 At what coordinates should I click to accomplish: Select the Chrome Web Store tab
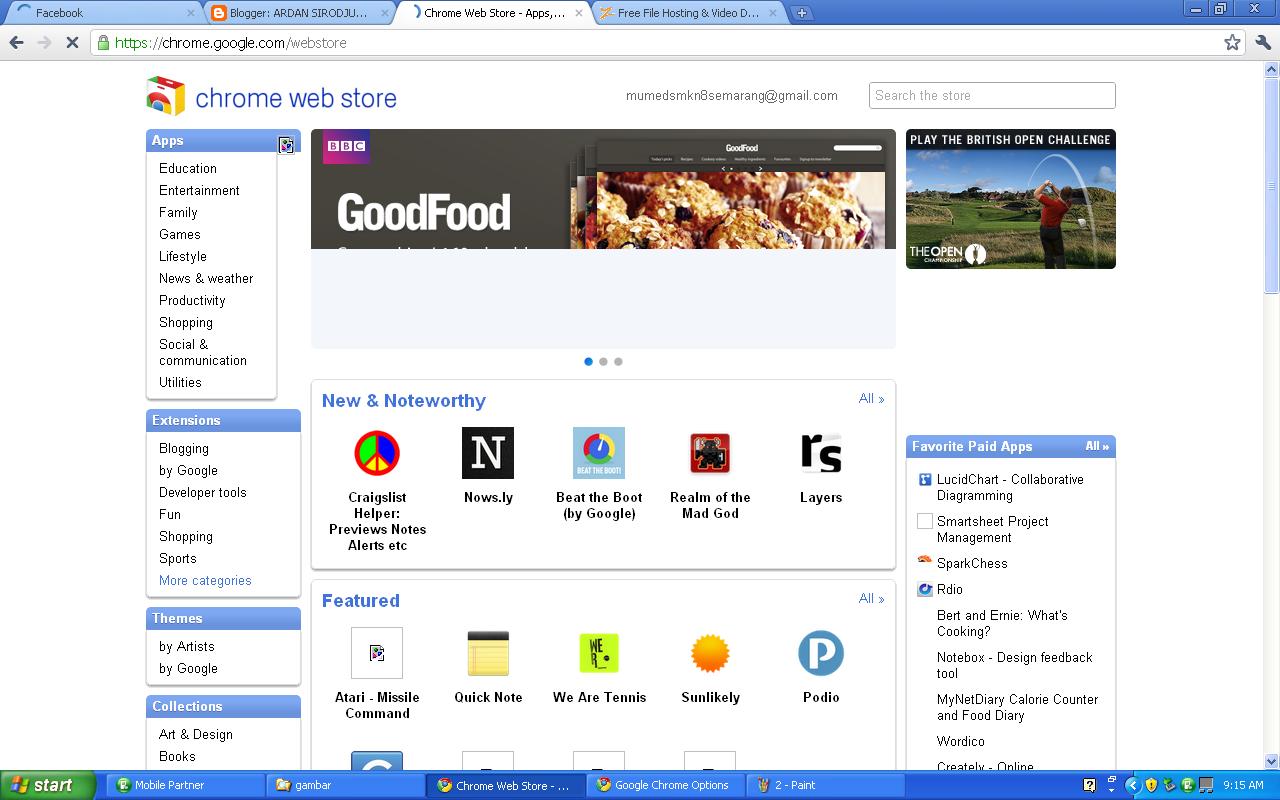pos(494,13)
